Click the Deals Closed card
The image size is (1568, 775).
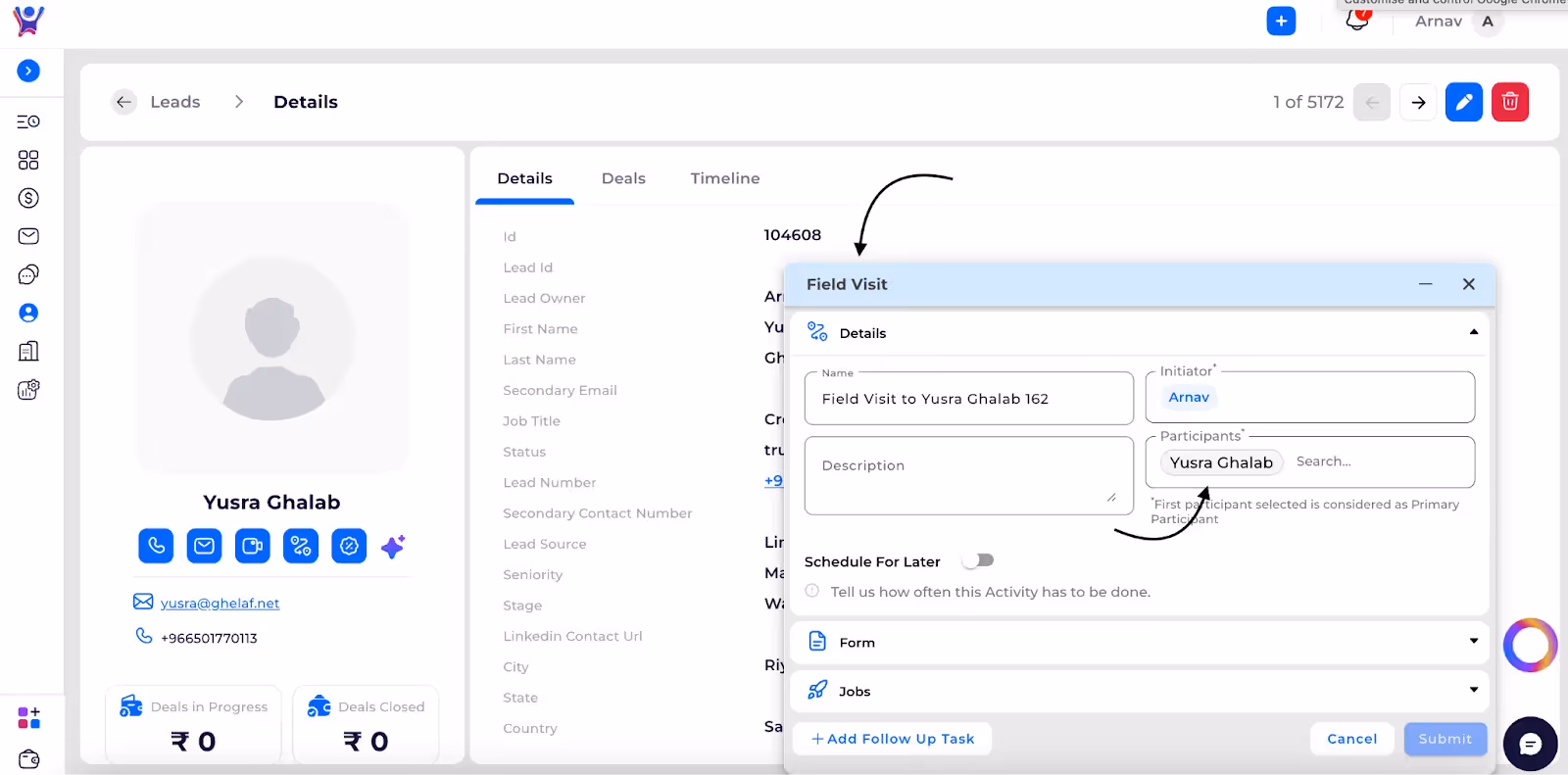point(366,725)
